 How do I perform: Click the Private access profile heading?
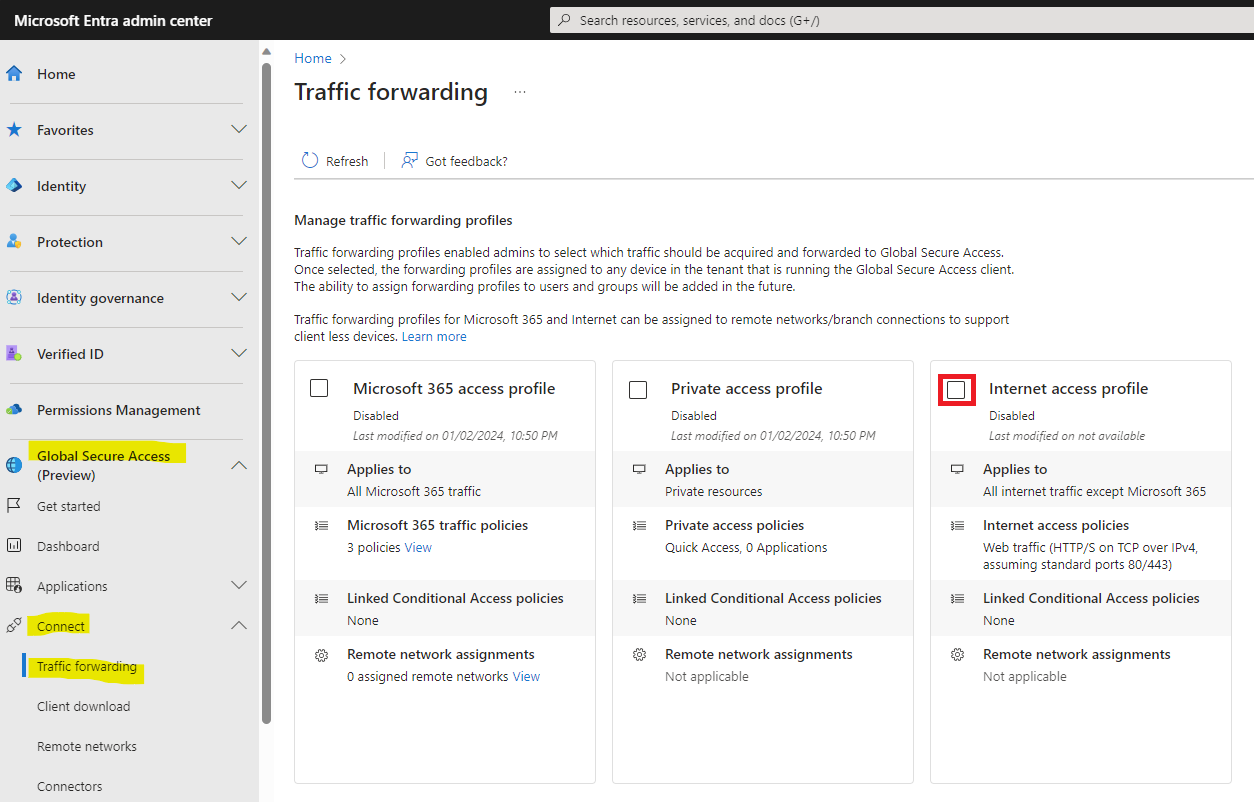tap(747, 388)
